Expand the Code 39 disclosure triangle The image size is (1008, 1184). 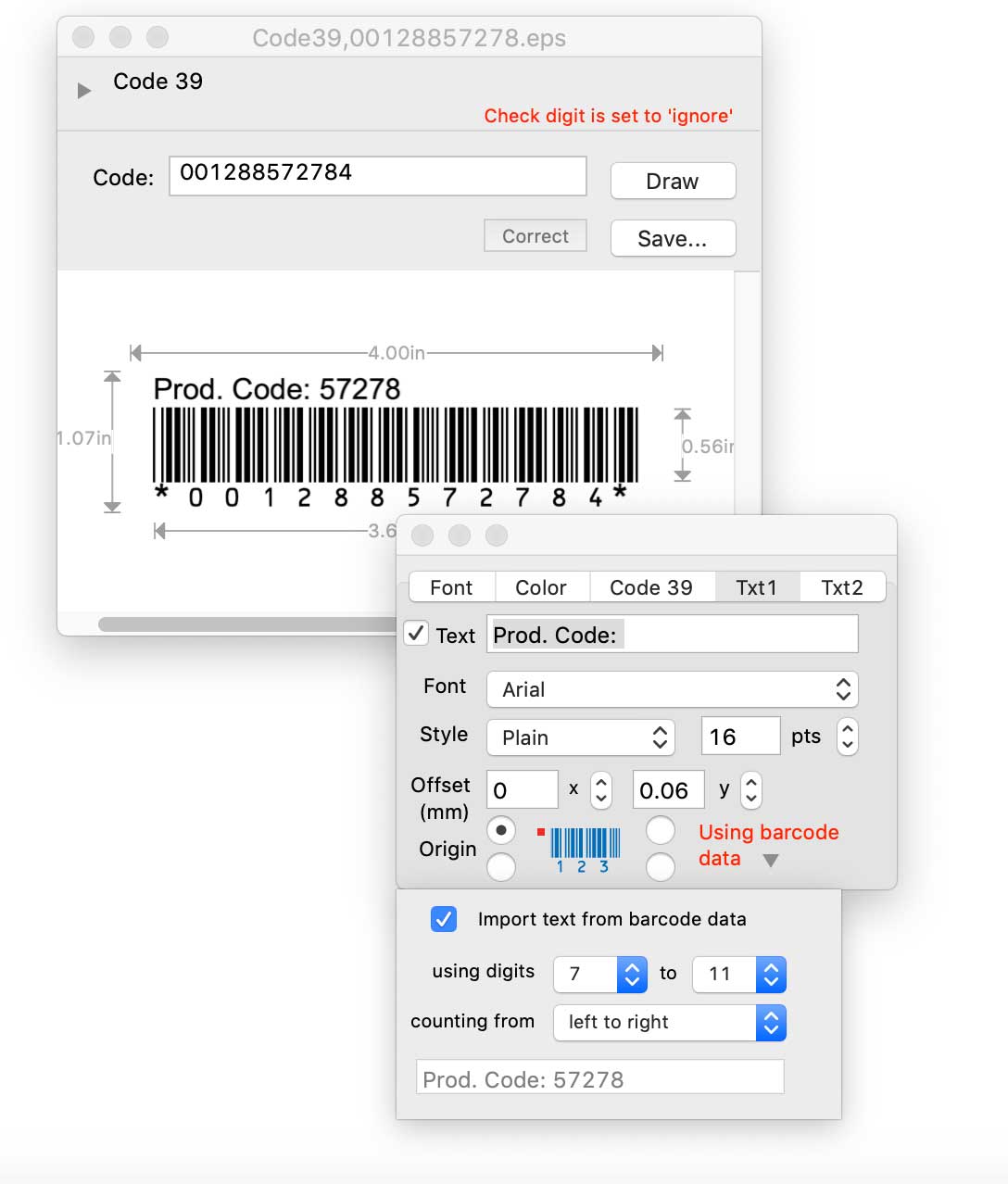(x=83, y=90)
